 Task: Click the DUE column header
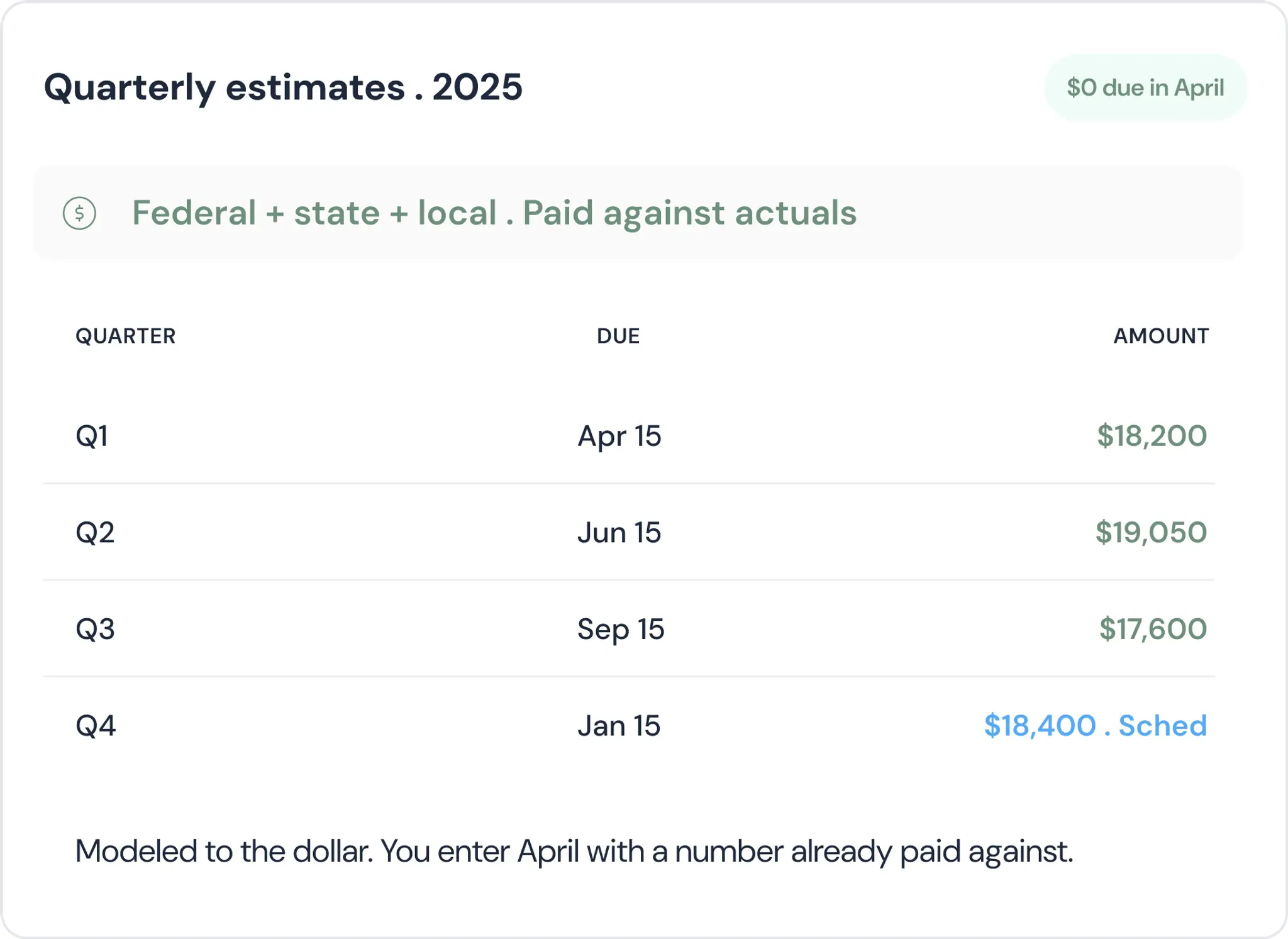618,336
